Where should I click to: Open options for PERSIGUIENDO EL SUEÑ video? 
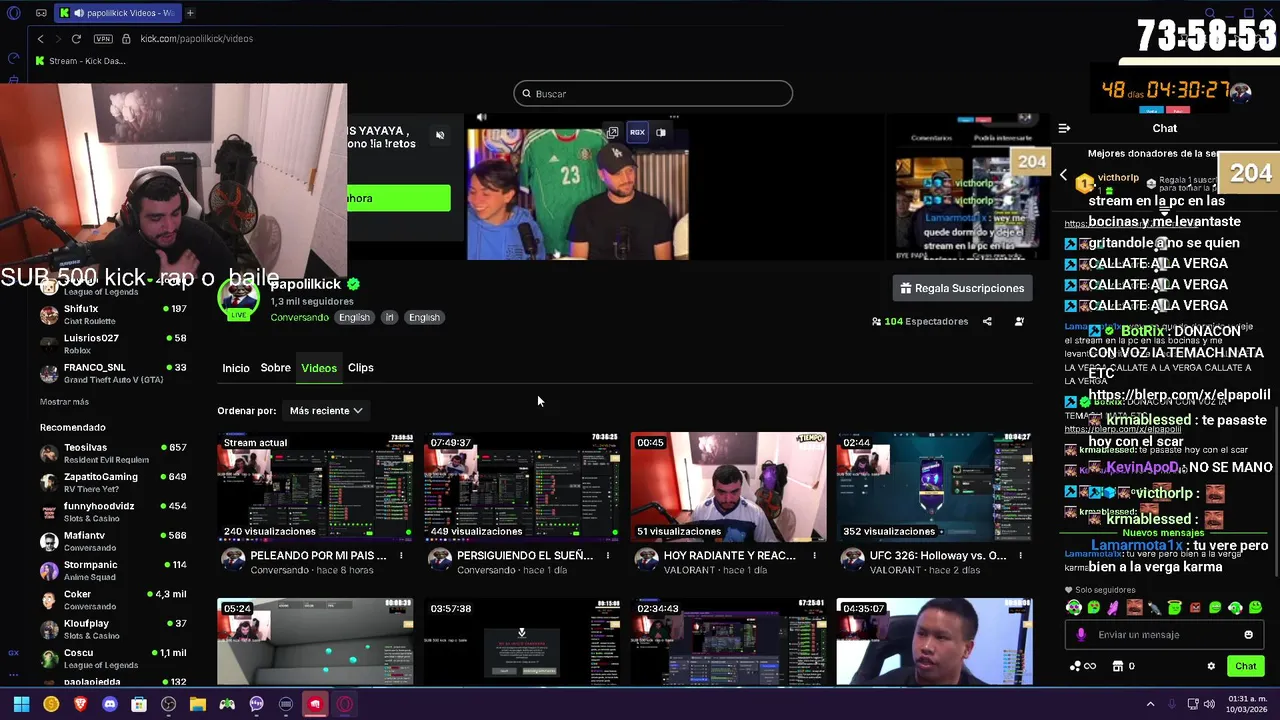tap(607, 556)
